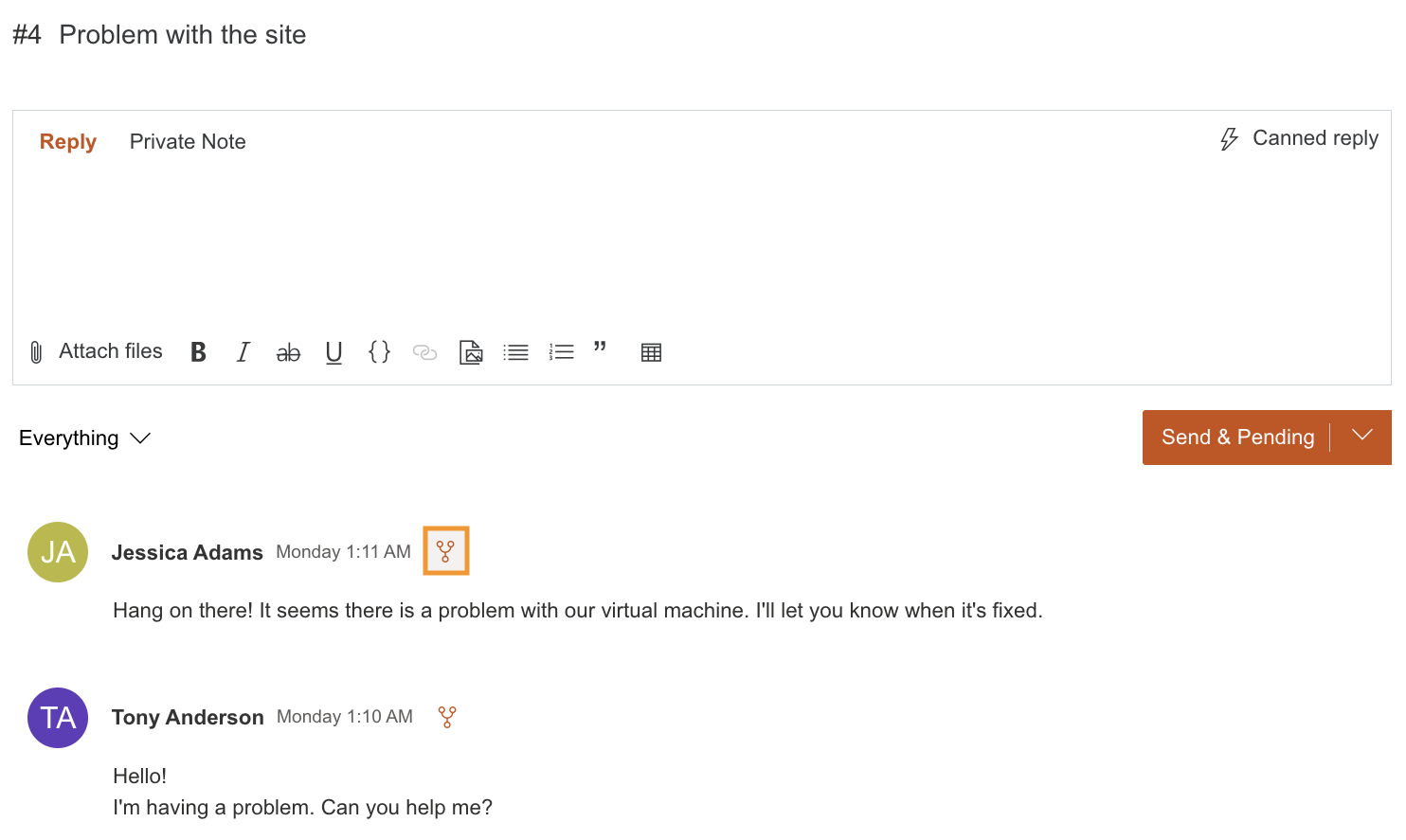Viewport: 1406px width, 840px height.
Task: Toggle strikethrough formatting
Action: coord(288,353)
